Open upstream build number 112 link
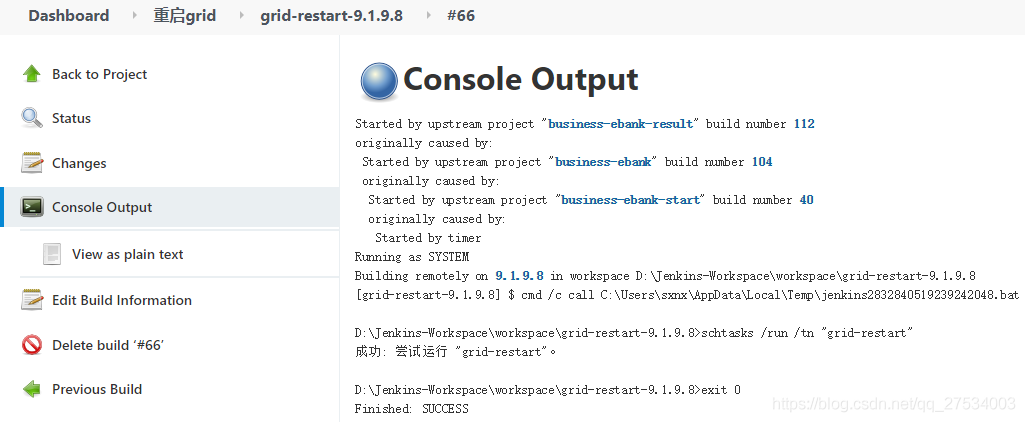 click(804, 124)
